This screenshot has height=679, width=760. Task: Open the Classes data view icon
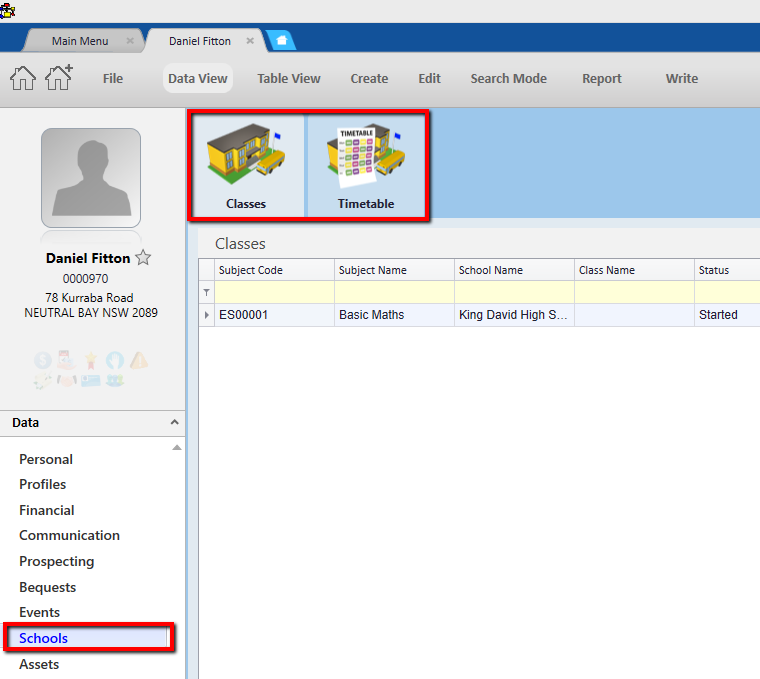tap(246, 165)
